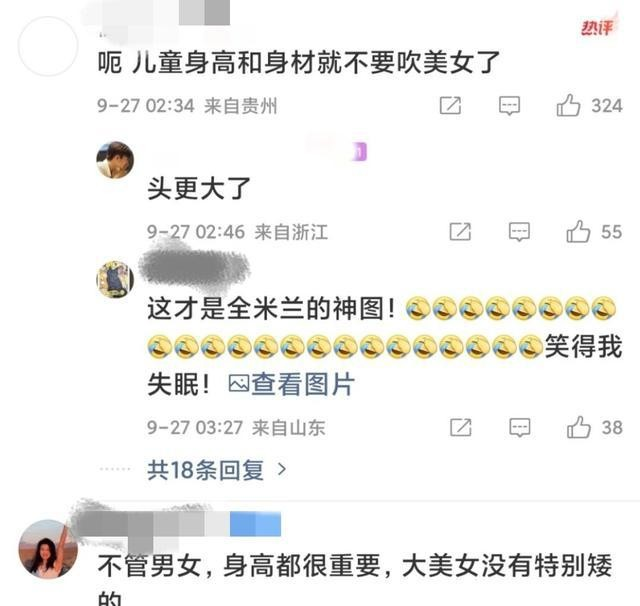Tap the blank avatar of top commenter
This screenshot has width=640, height=606.
coord(48,46)
